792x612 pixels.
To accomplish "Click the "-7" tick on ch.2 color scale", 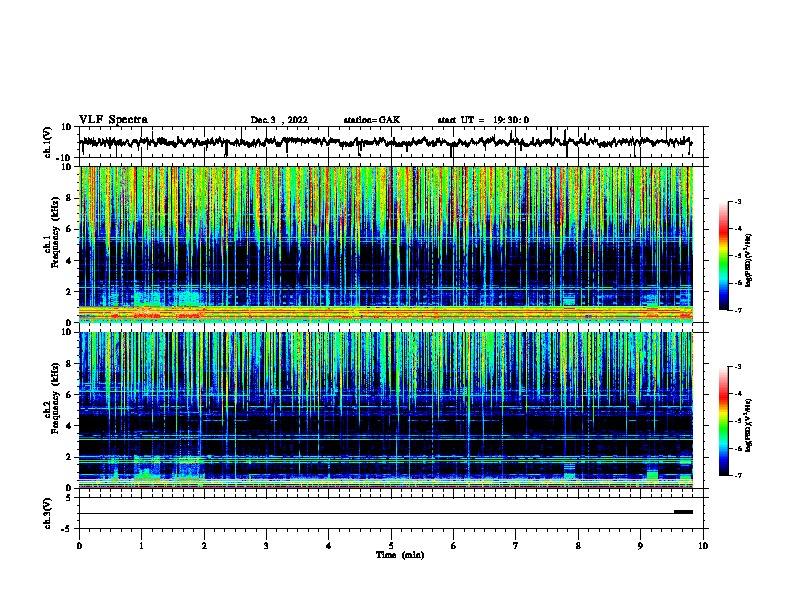I will 737,476.
